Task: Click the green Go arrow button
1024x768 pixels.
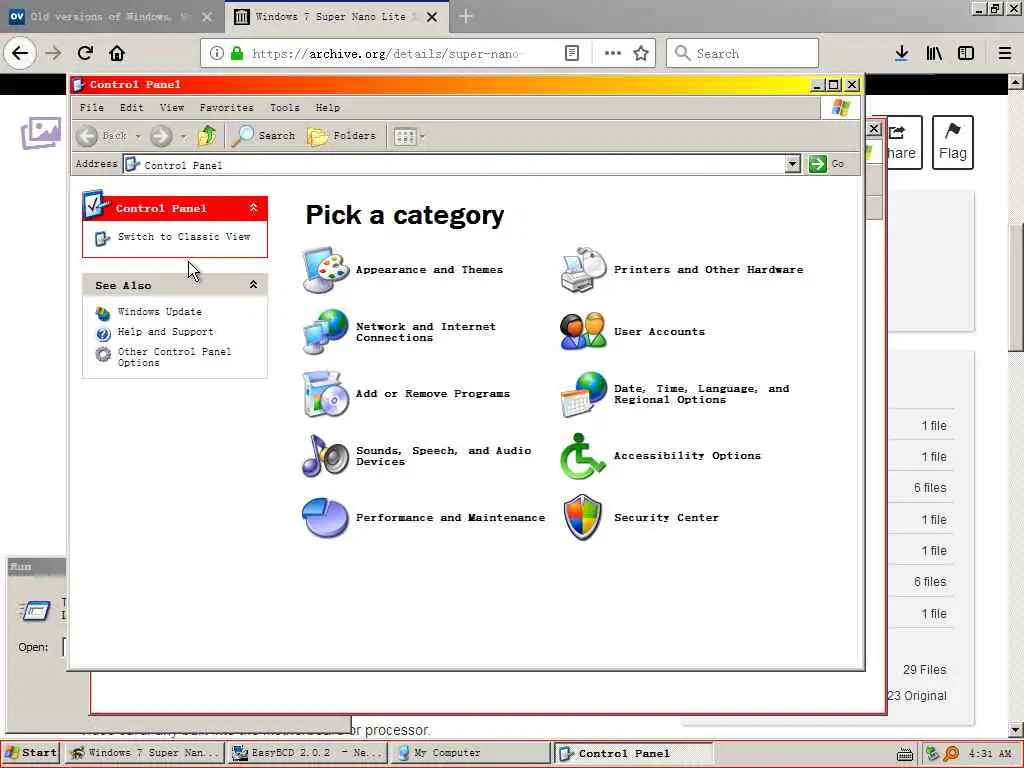Action: pyautogui.click(x=818, y=164)
